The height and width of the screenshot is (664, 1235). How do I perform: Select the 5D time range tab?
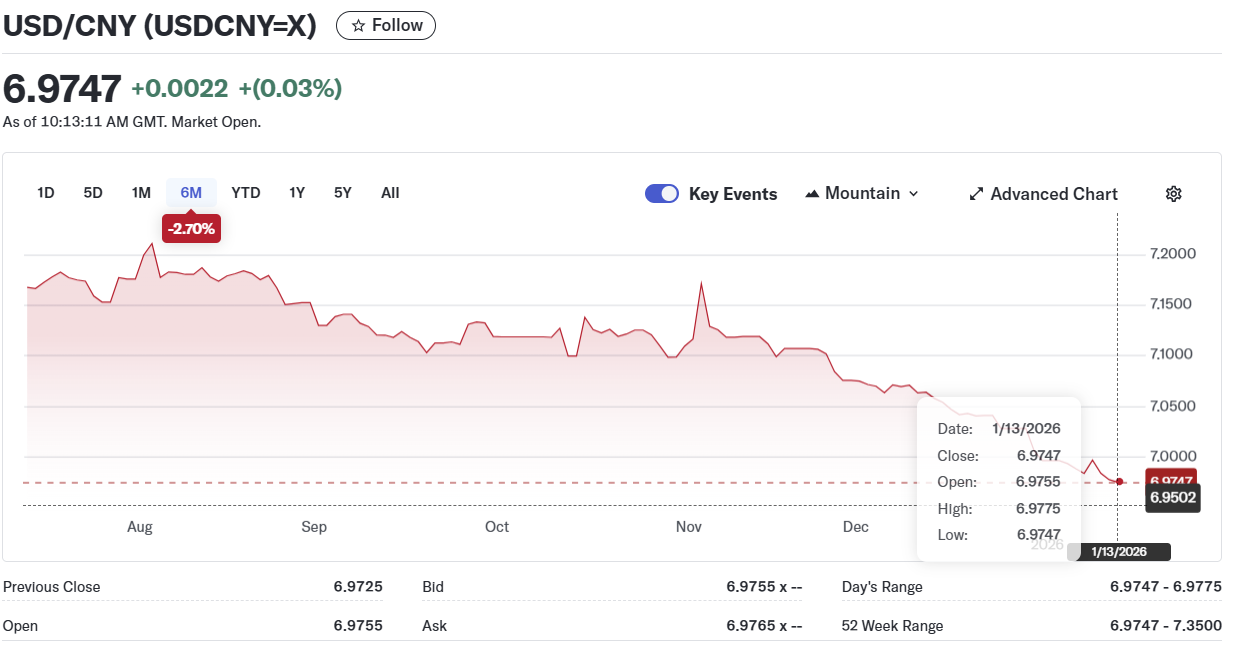(93, 193)
